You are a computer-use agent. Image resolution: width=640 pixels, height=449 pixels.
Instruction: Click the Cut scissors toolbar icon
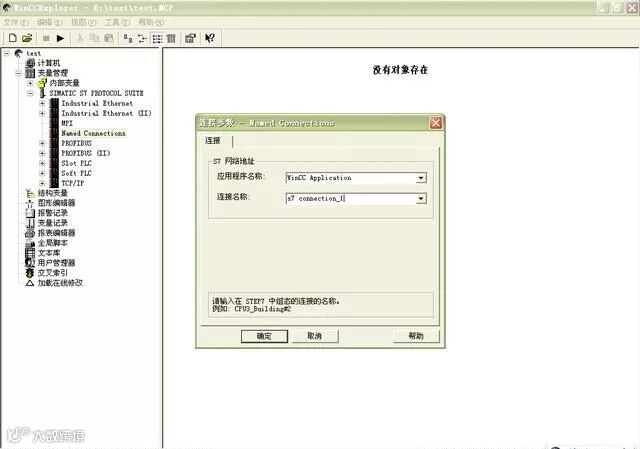[80, 38]
